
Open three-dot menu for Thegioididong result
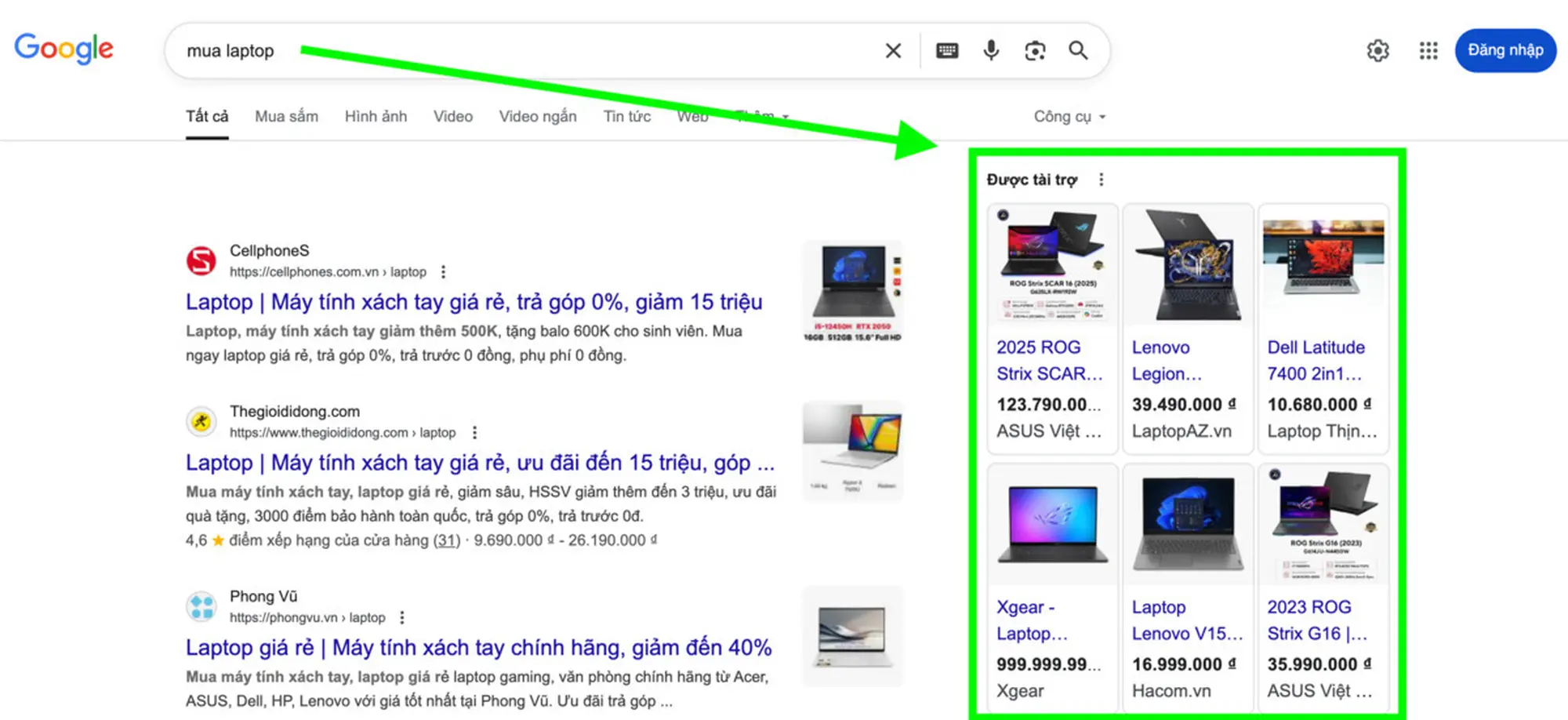474,433
